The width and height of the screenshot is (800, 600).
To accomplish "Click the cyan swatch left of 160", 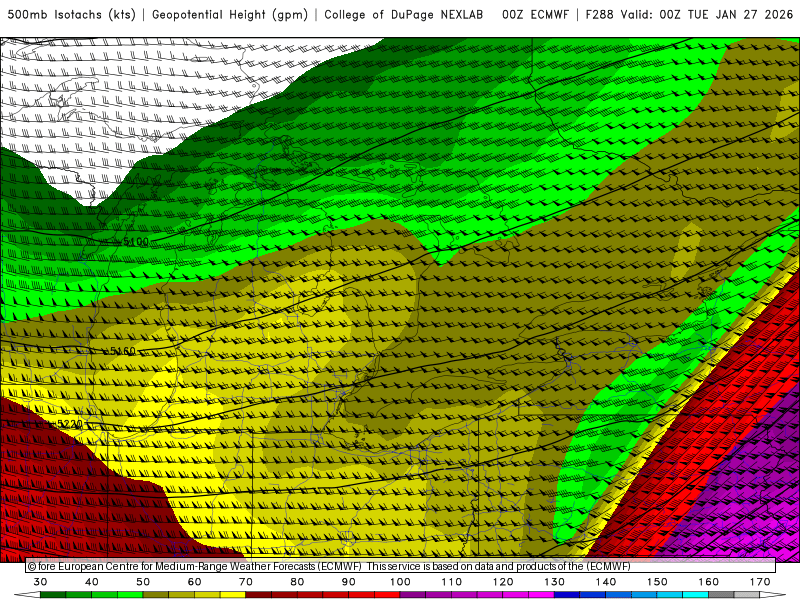I will (x=695, y=595).
